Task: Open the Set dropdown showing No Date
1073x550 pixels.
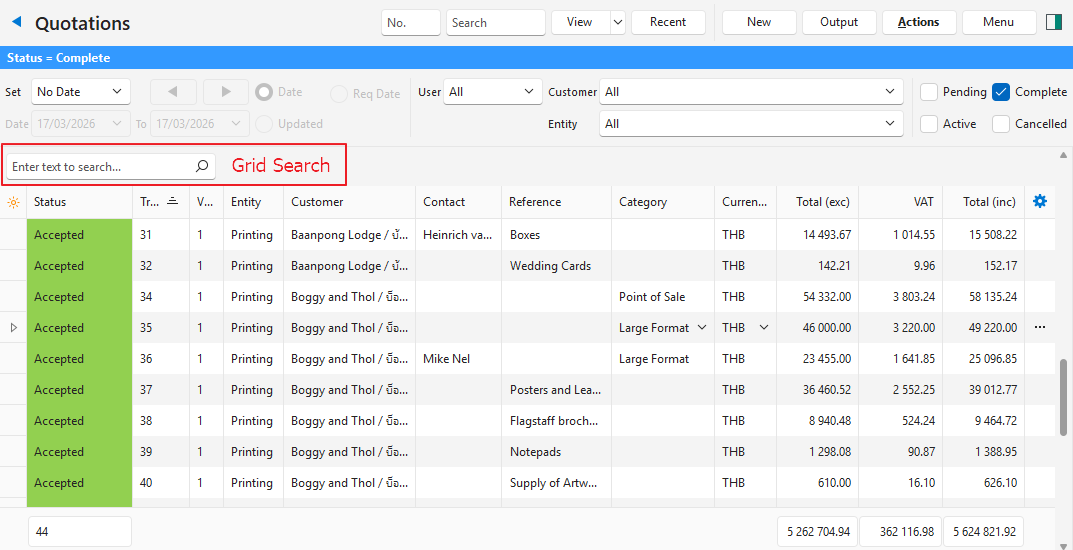Action: click(80, 92)
